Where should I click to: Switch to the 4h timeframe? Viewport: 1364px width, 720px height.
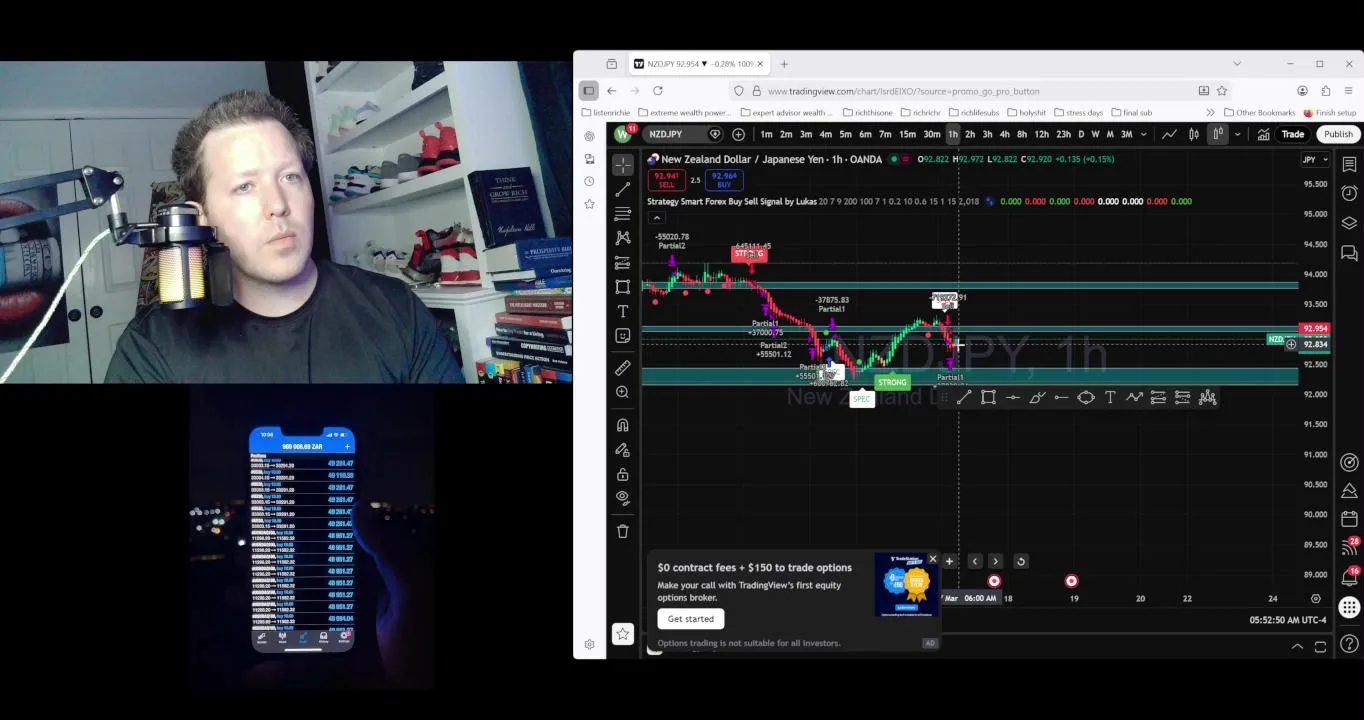pos(1004,134)
